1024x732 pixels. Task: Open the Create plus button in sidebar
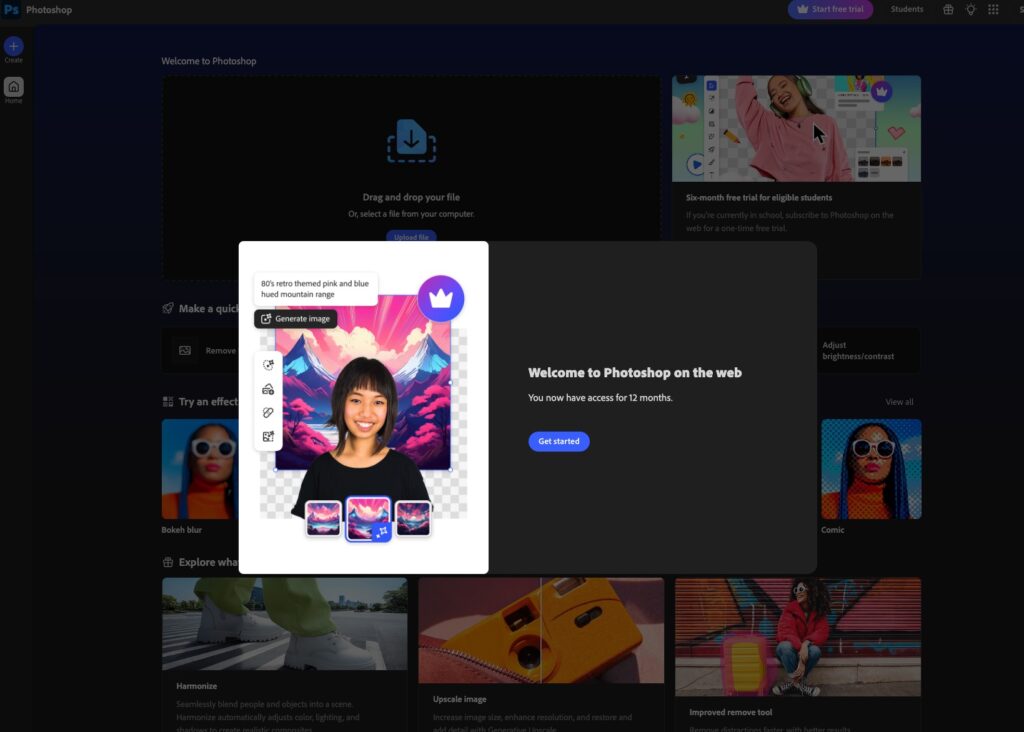13,47
